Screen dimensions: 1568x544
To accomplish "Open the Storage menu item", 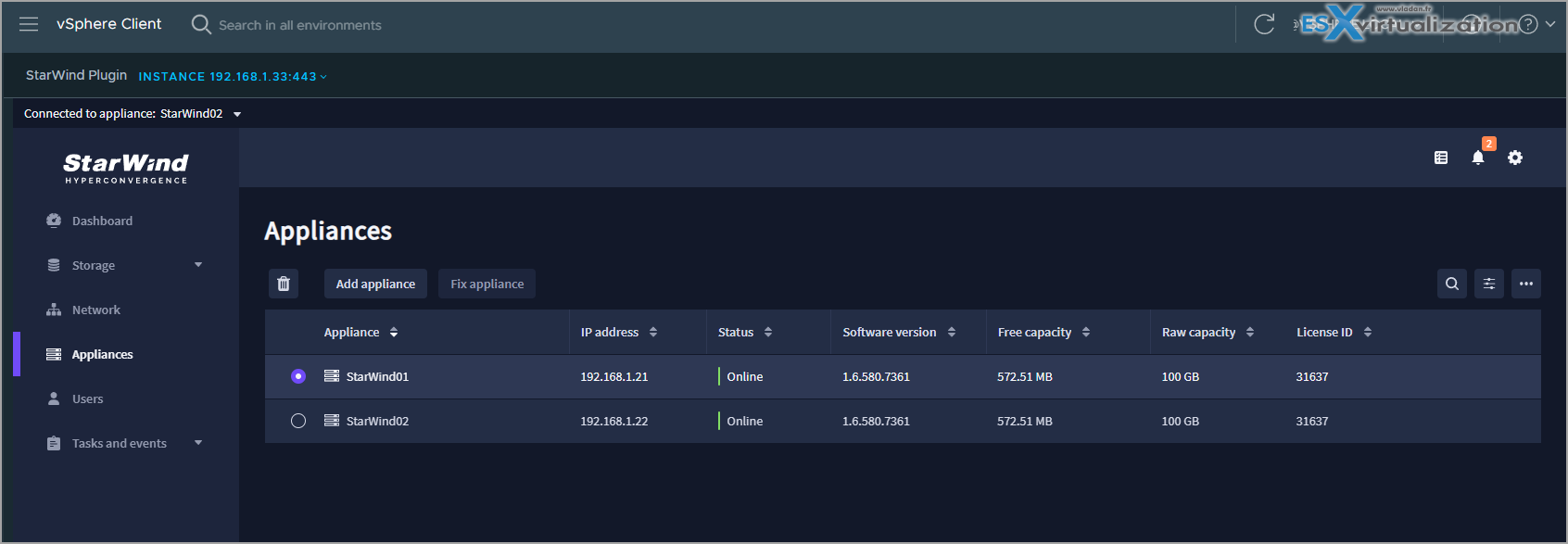I will (94, 265).
